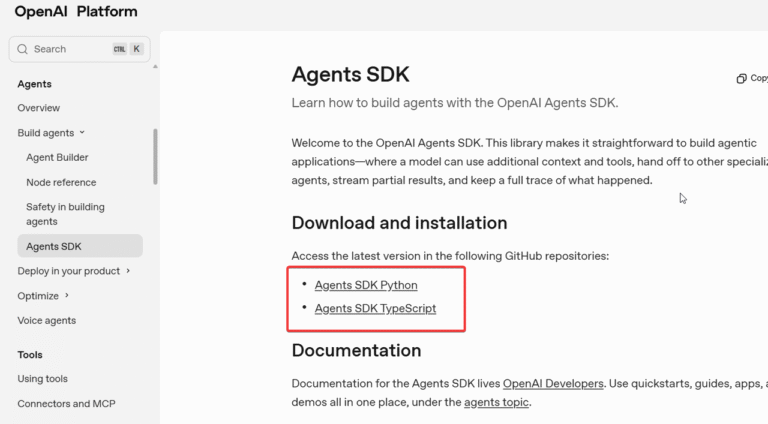The width and height of the screenshot is (768, 424).
Task: Click the search magnifier icon
Action: [22, 49]
